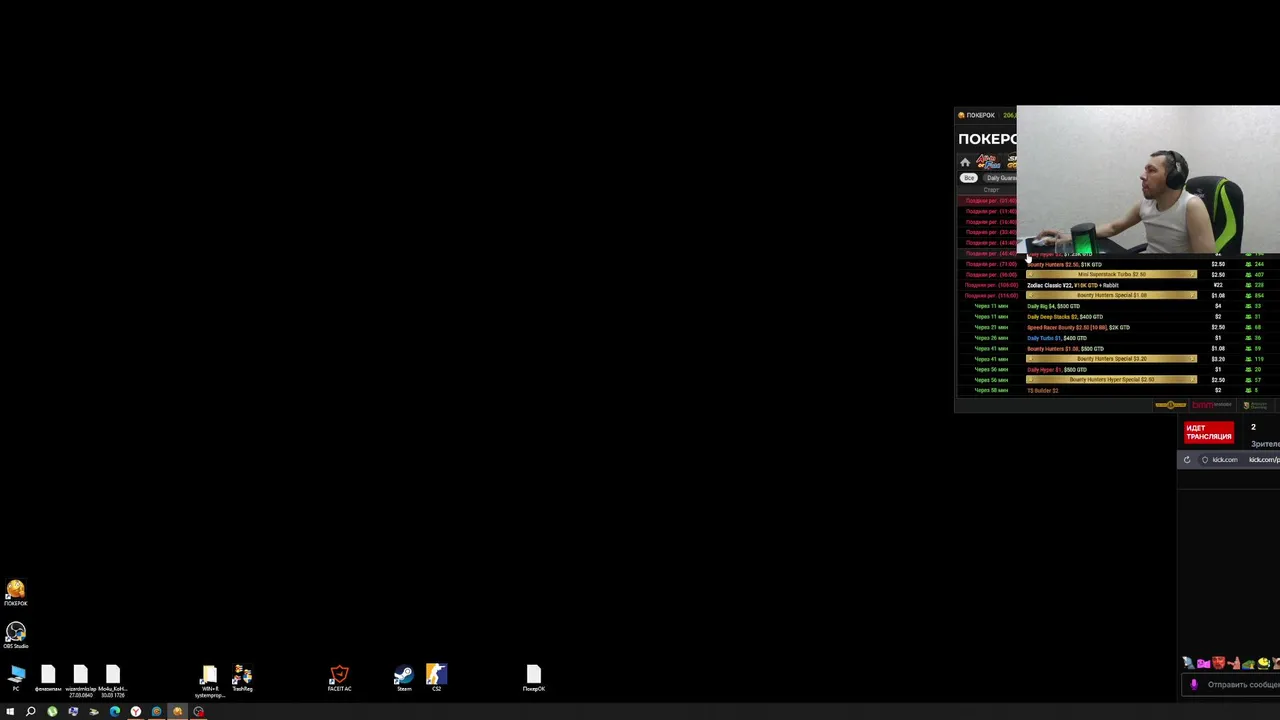Viewport: 1280px width, 720px height.
Task: Pick the first emote in the chat emote row
Action: point(1188,663)
